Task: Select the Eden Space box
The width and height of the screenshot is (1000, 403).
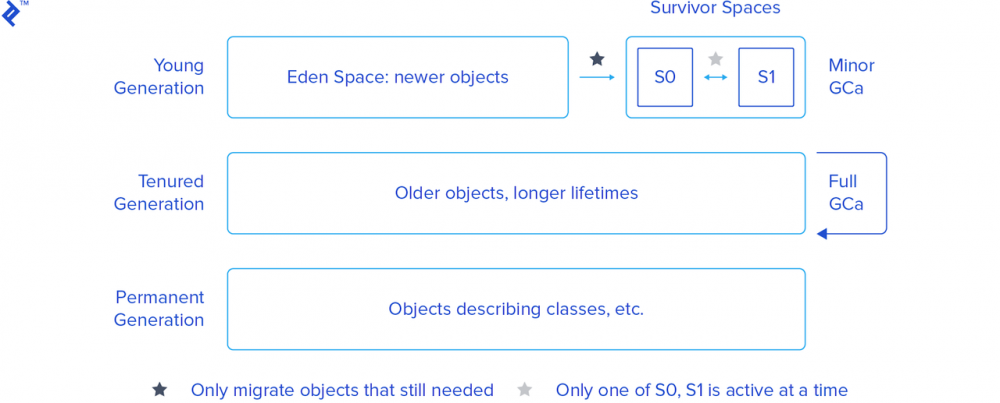Action: point(397,77)
